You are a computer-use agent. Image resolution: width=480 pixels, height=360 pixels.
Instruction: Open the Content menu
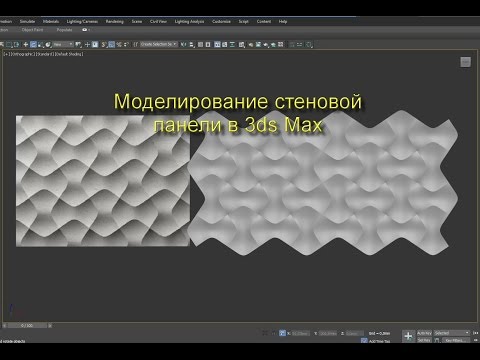coord(264,21)
